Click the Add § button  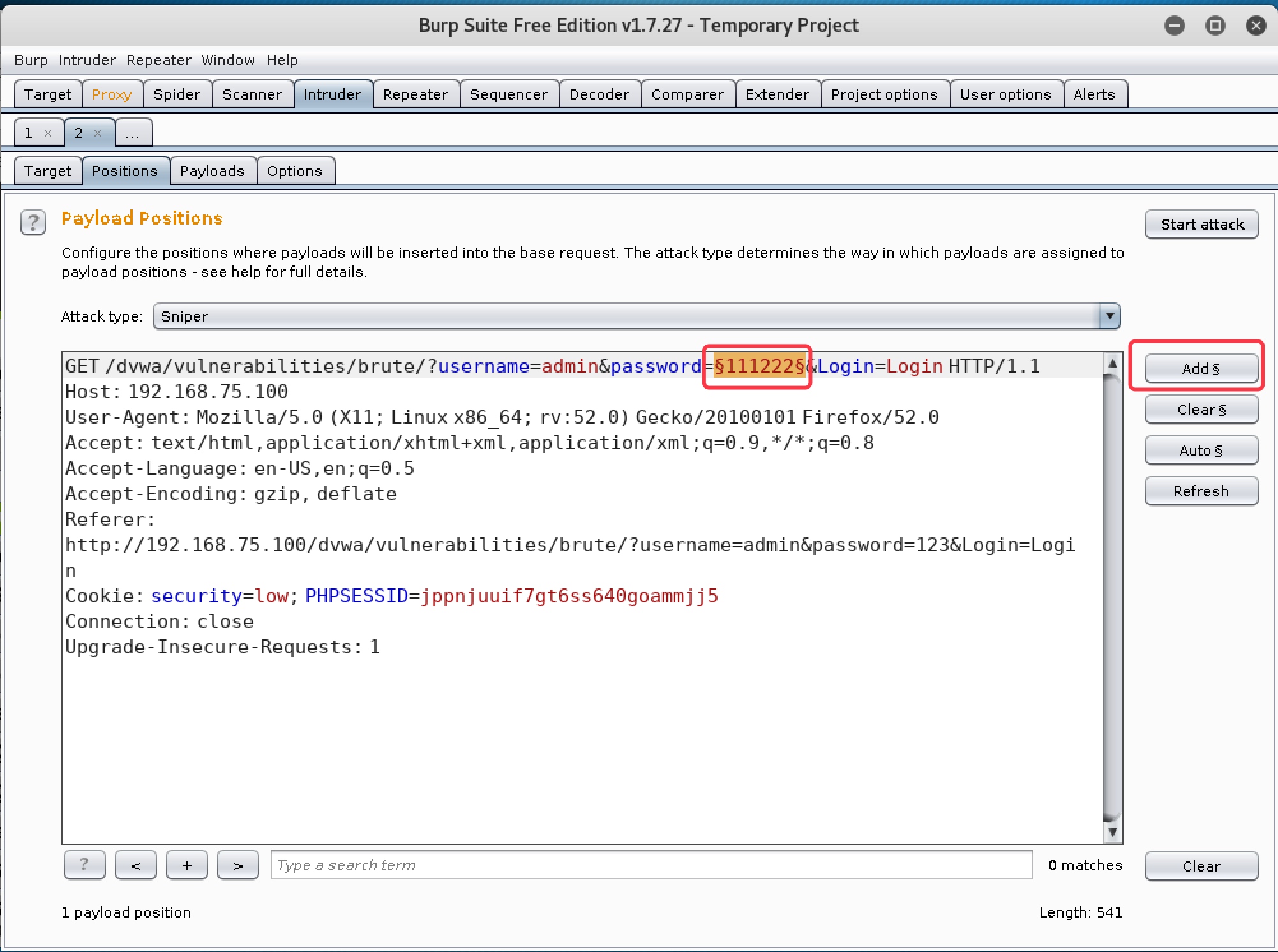click(x=1201, y=369)
